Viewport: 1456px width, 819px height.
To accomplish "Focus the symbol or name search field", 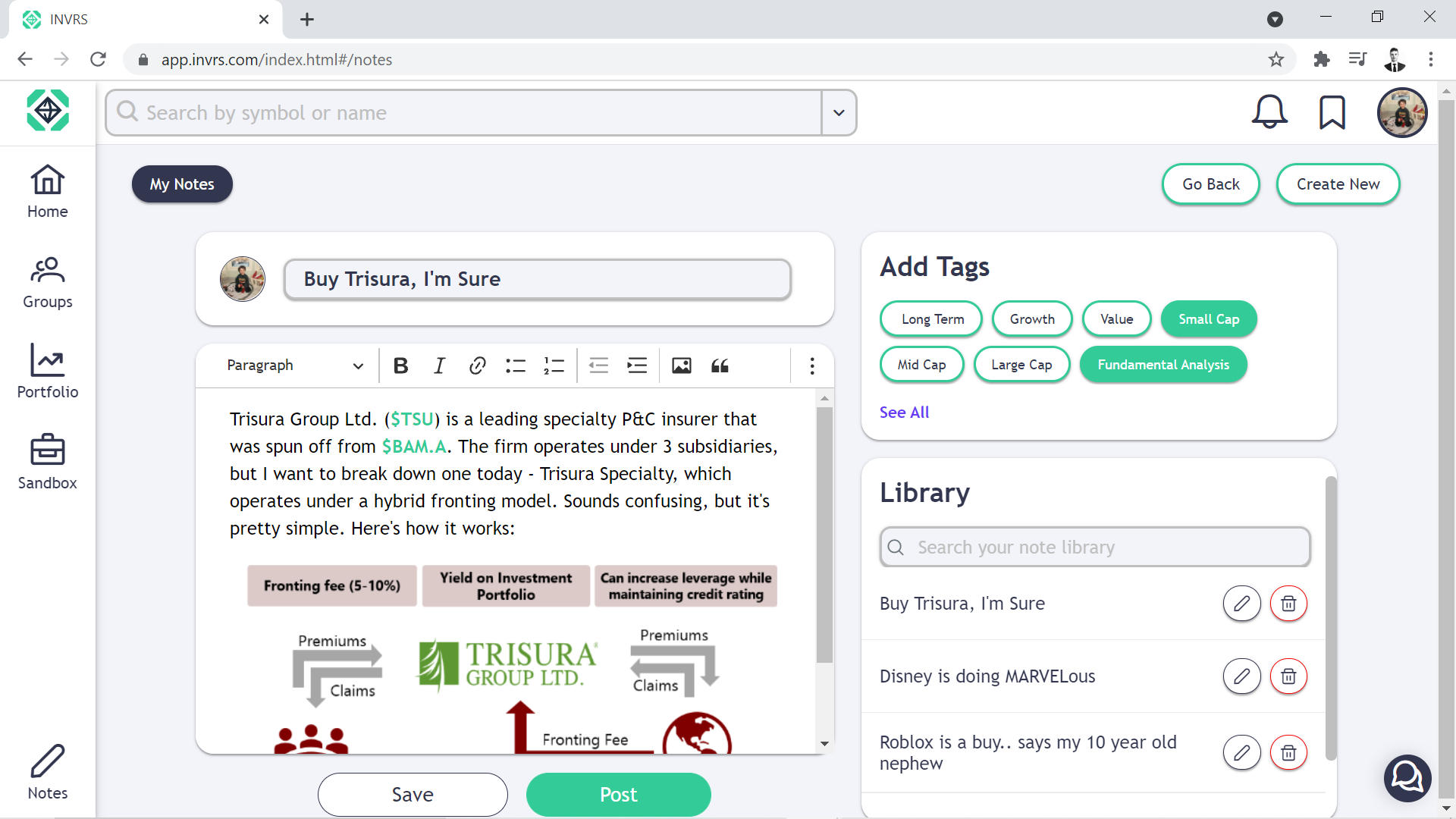I will pyautogui.click(x=463, y=113).
